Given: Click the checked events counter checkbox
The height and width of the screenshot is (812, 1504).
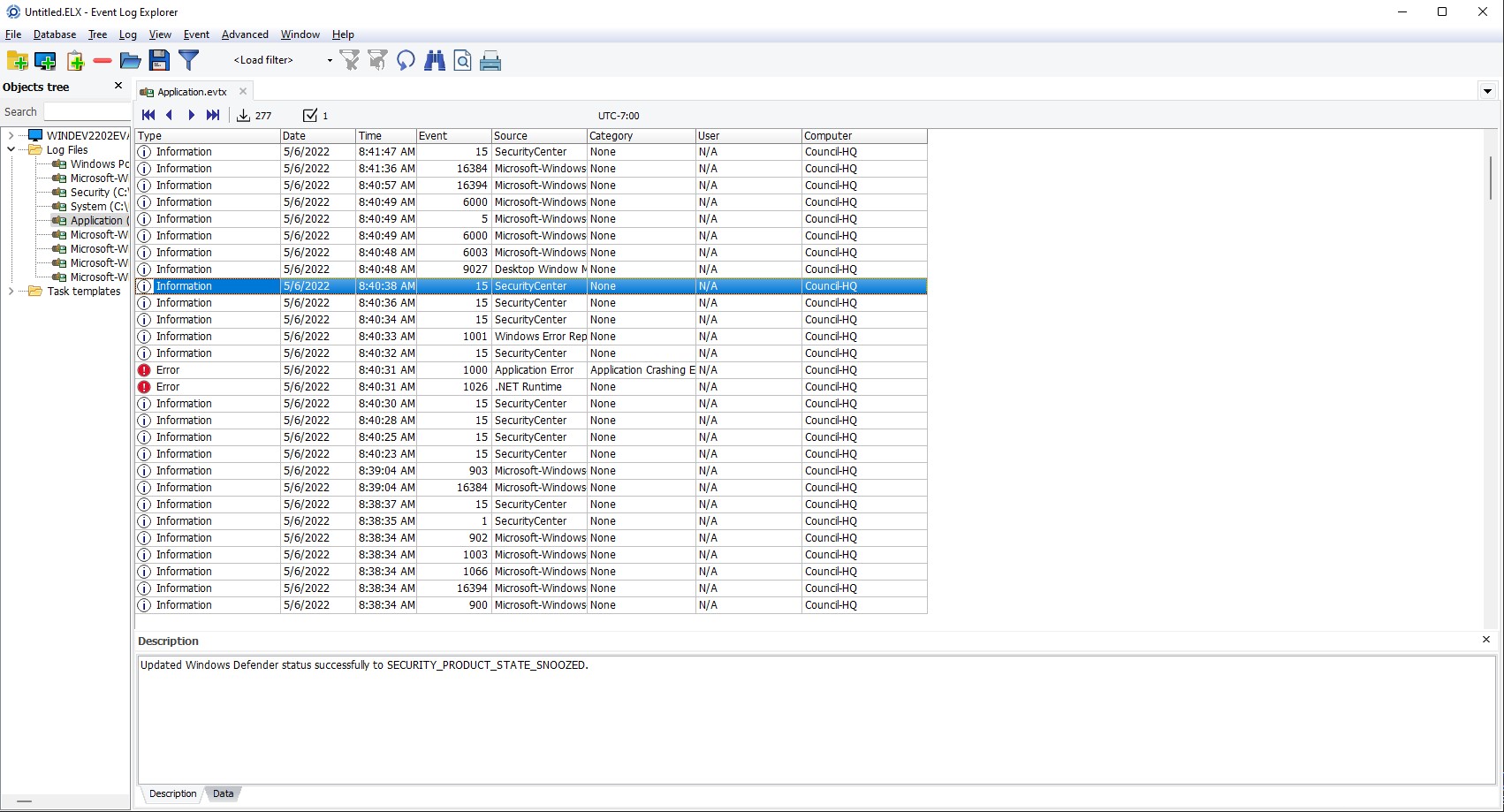Looking at the screenshot, I should [x=309, y=115].
